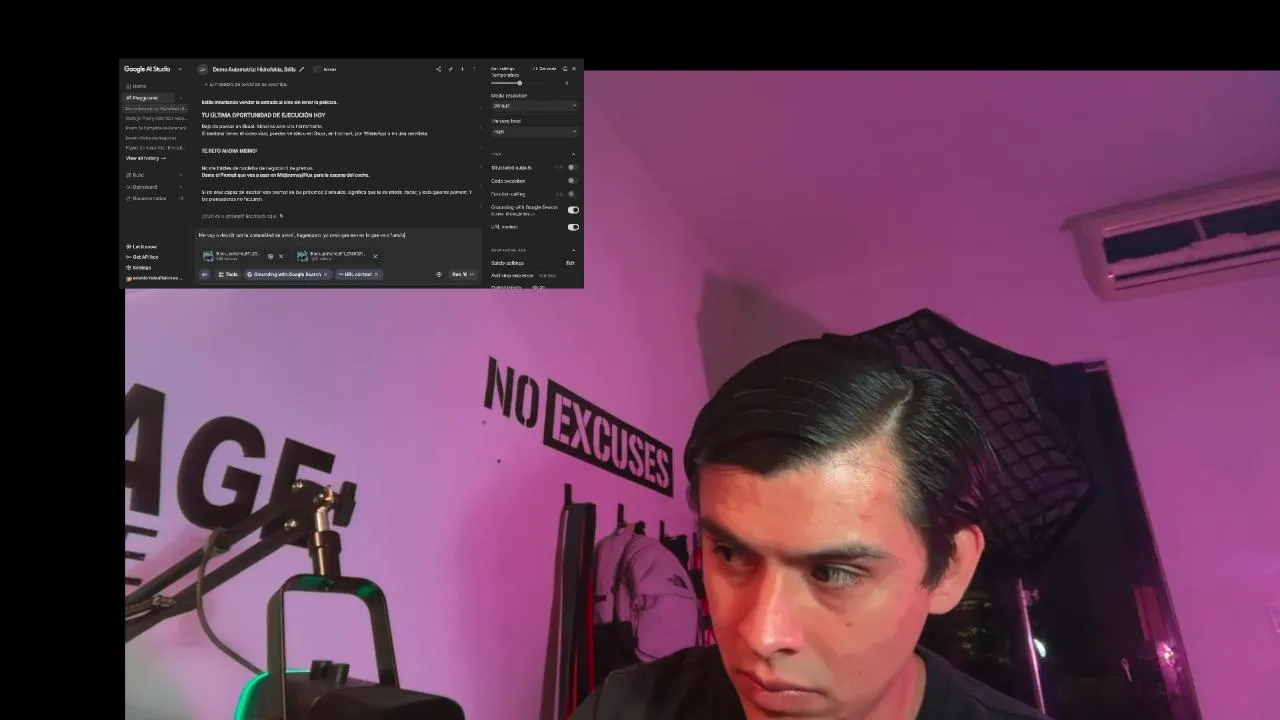Remove the second attached image
1280x720 pixels.
(x=375, y=256)
